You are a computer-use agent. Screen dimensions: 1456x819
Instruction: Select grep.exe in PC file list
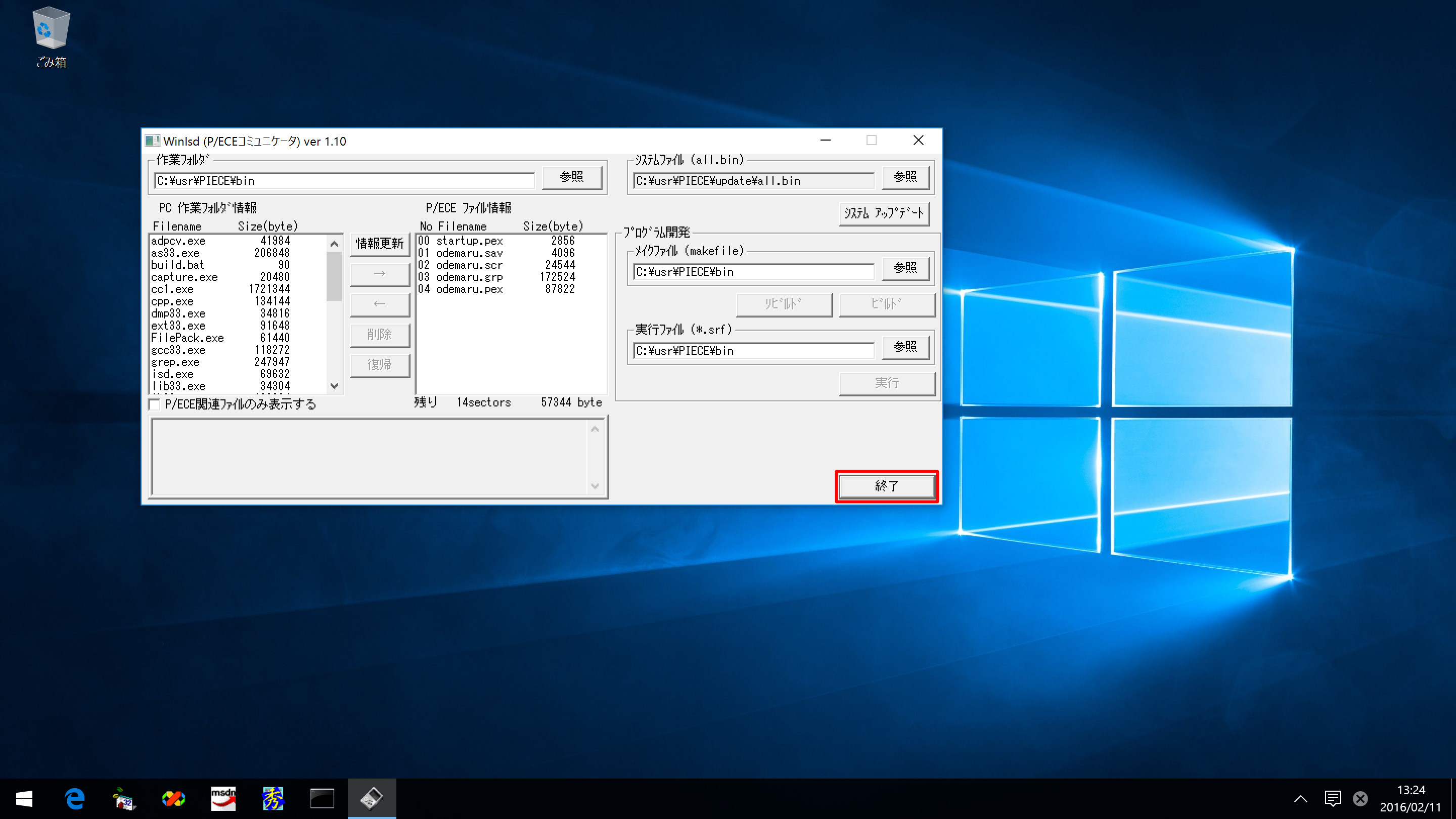click(x=238, y=362)
